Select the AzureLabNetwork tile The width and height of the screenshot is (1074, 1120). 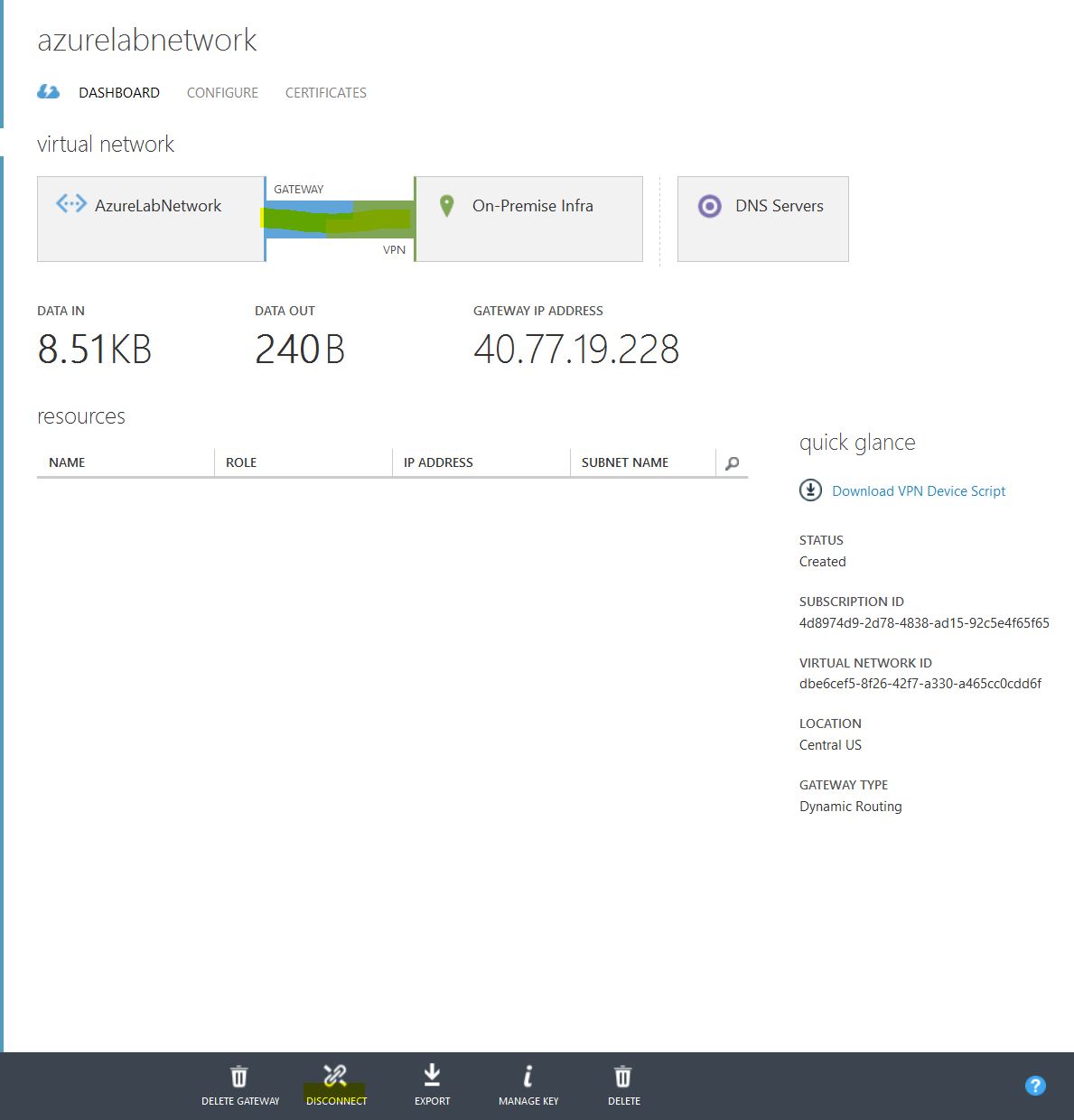pyautogui.click(x=151, y=219)
